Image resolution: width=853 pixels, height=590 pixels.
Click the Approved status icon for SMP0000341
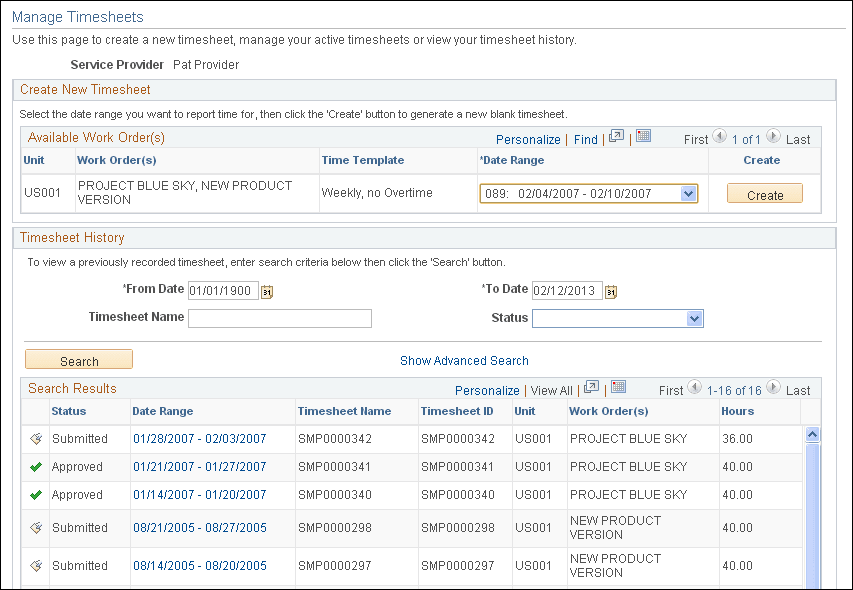coord(35,466)
